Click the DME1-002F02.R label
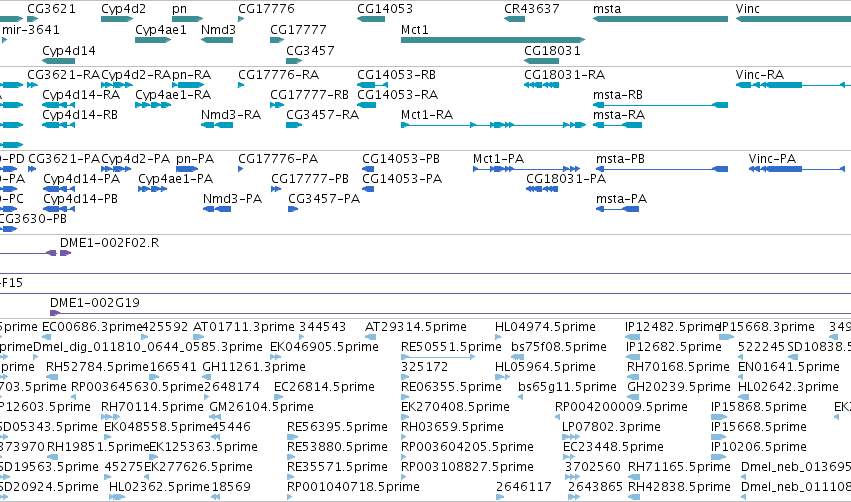The height and width of the screenshot is (502, 851). [110, 243]
